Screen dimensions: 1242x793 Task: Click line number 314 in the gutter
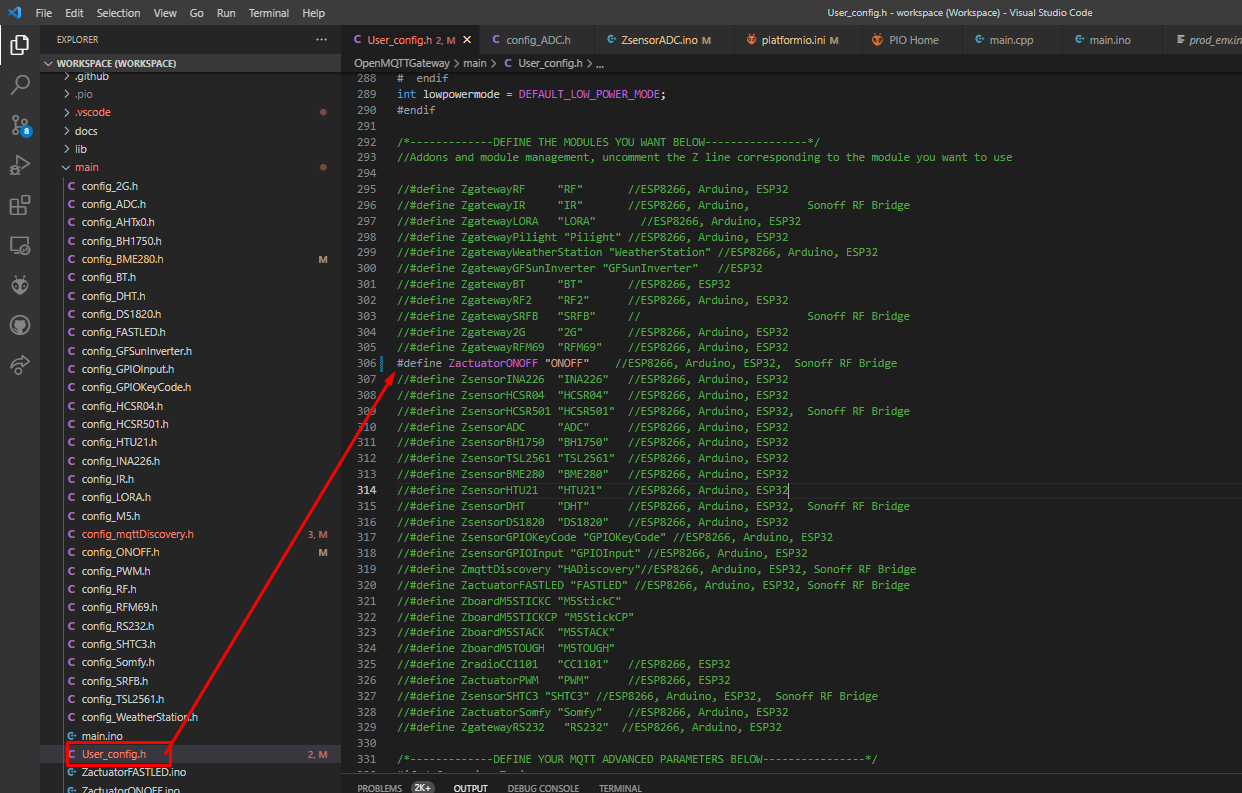pos(366,490)
